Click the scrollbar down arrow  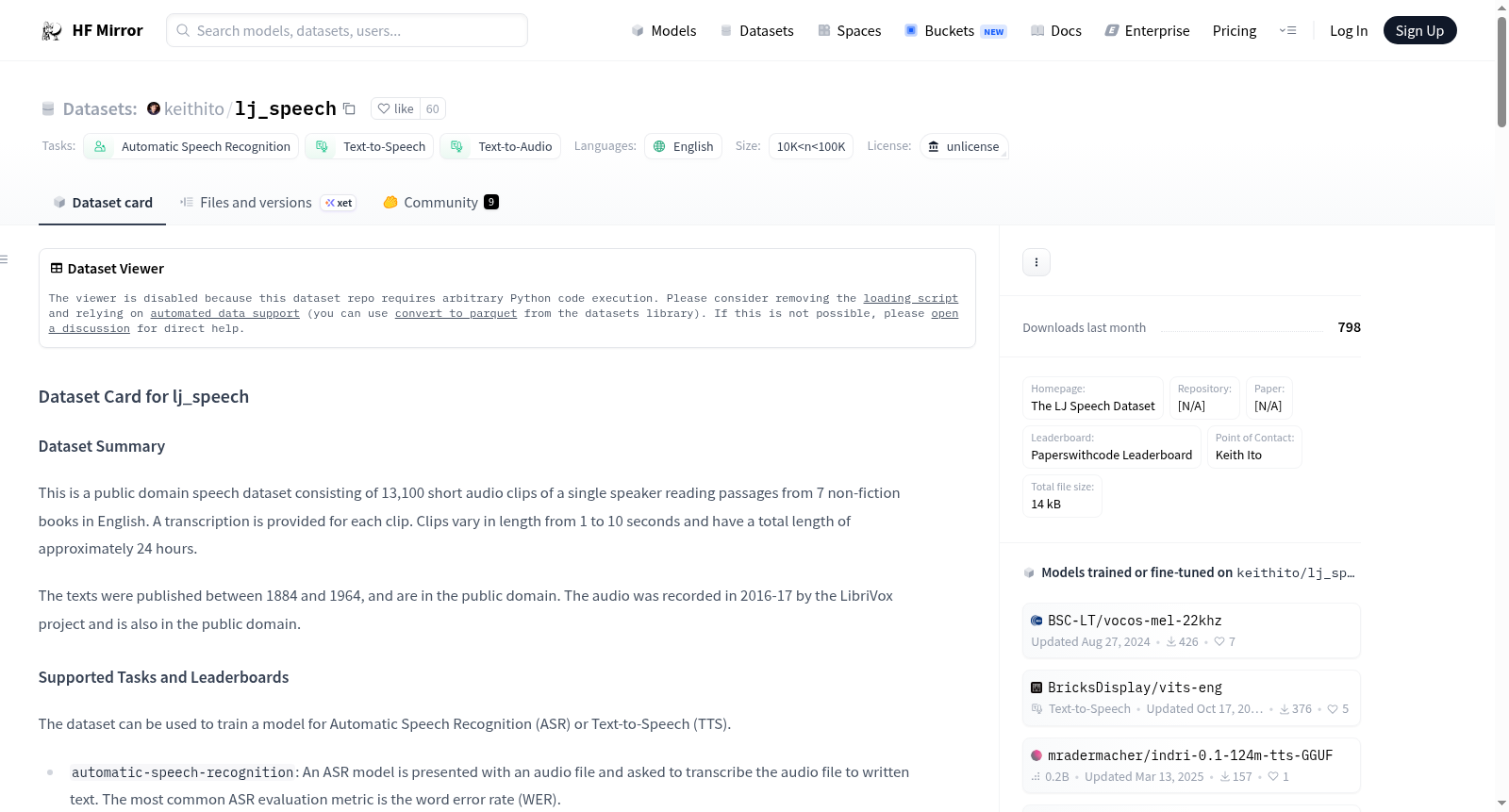[x=1501, y=804]
